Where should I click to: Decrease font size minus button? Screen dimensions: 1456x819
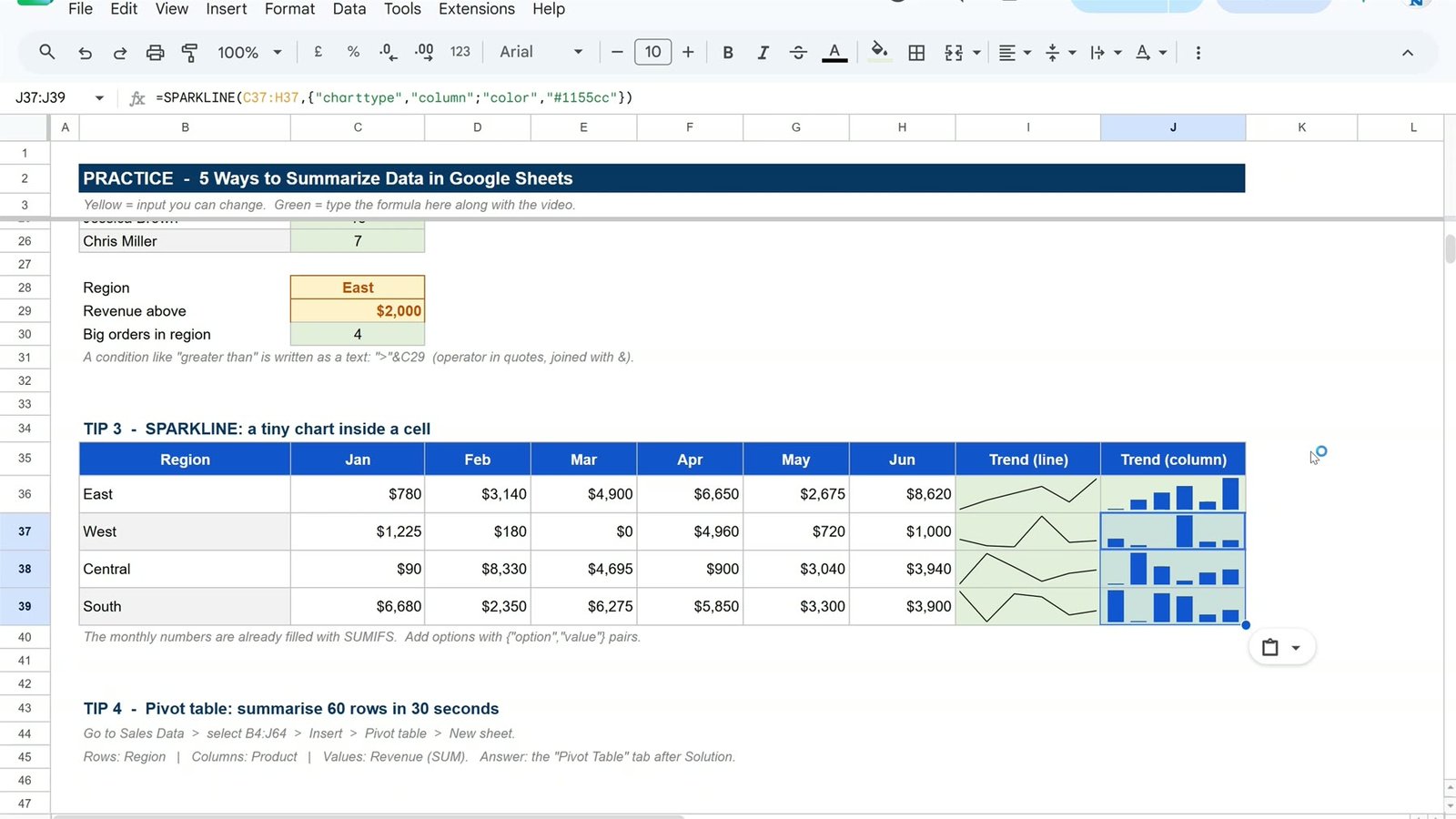617,52
